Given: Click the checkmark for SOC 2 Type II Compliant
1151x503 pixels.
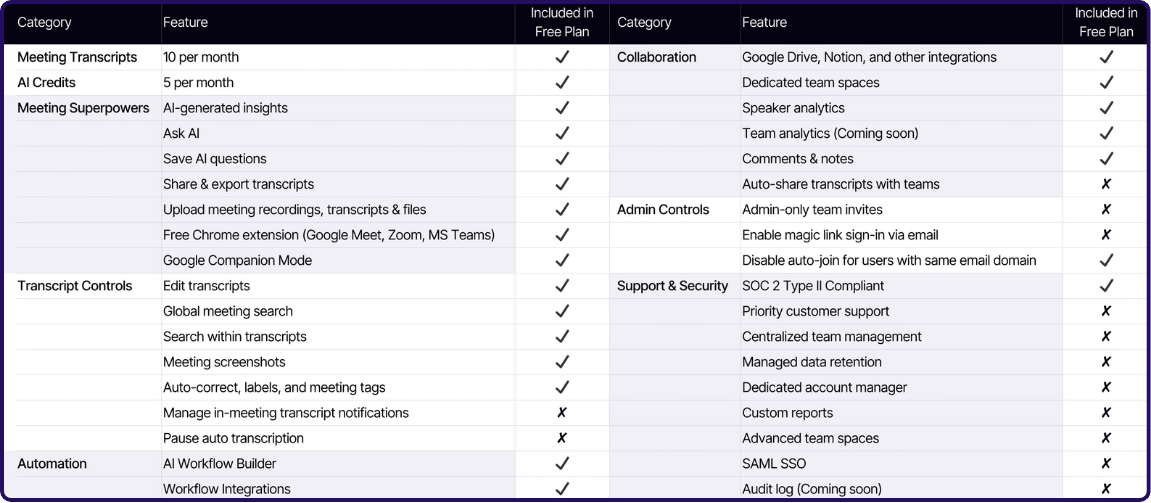Looking at the screenshot, I should 1106,286.
